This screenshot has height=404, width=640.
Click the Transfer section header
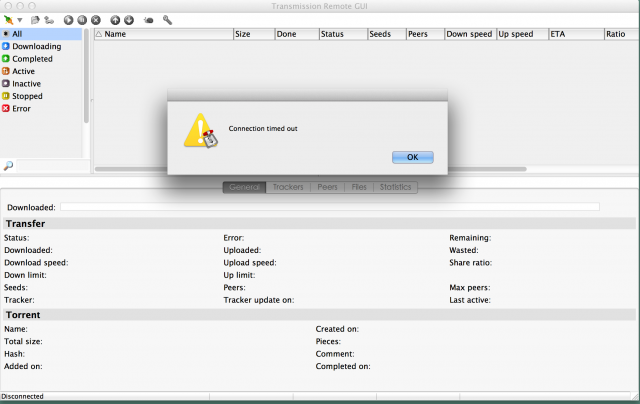coord(320,224)
